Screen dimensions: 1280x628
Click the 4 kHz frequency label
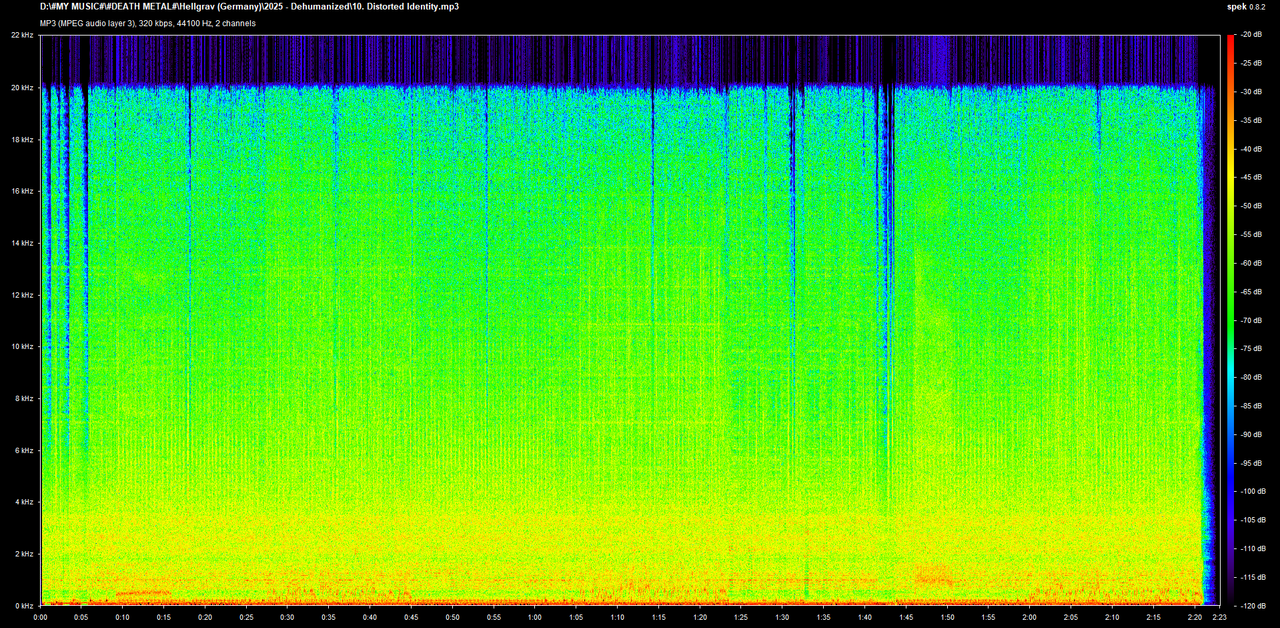pyautogui.click(x=25, y=502)
